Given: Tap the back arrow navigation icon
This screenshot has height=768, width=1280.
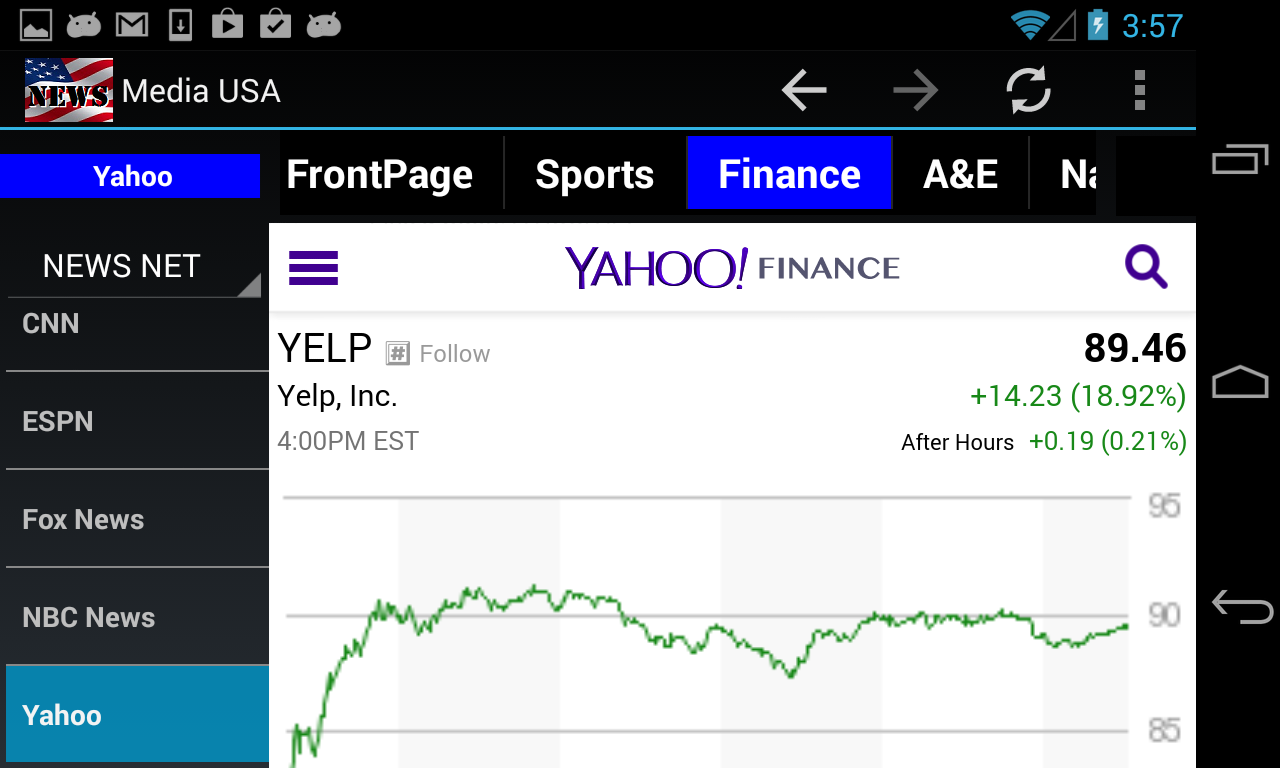Looking at the screenshot, I should tap(804, 91).
